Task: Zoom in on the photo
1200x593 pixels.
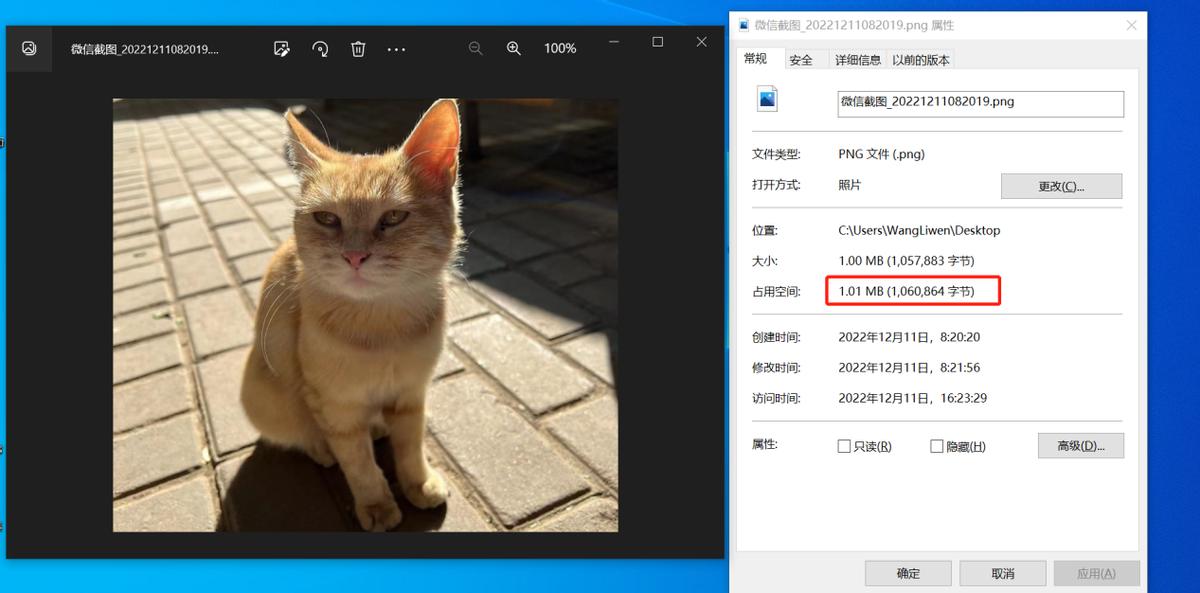Action: 513,48
